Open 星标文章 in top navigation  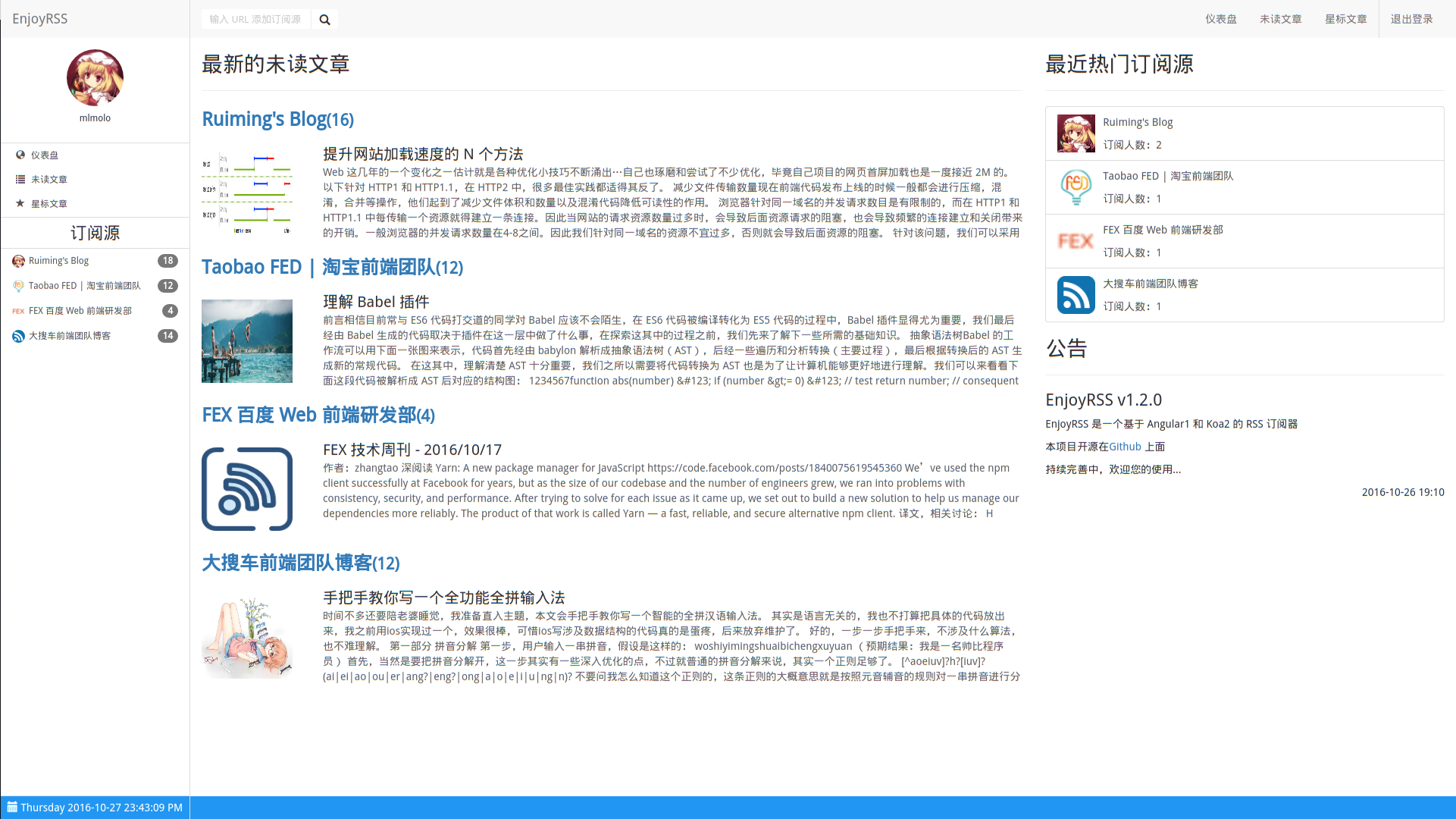[x=1345, y=19]
